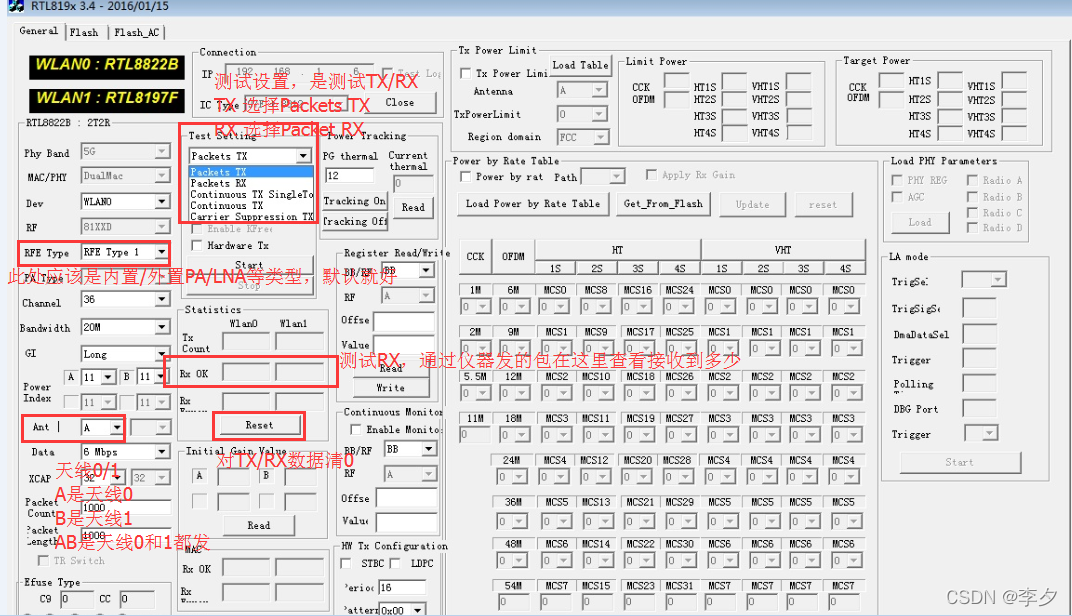Click the Load Table button
The height and width of the screenshot is (616, 1072).
pos(580,65)
